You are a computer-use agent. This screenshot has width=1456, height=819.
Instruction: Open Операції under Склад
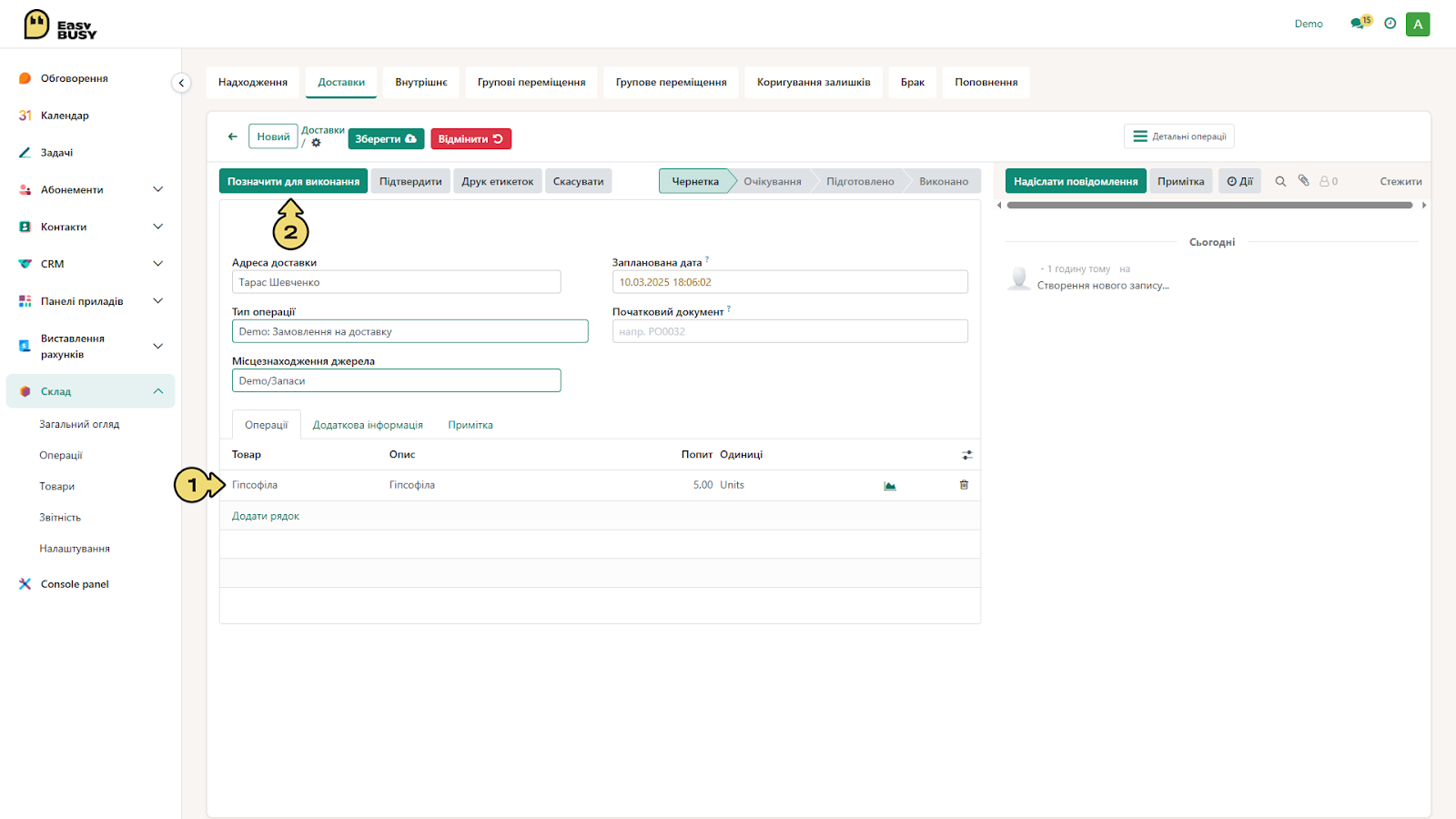61,455
